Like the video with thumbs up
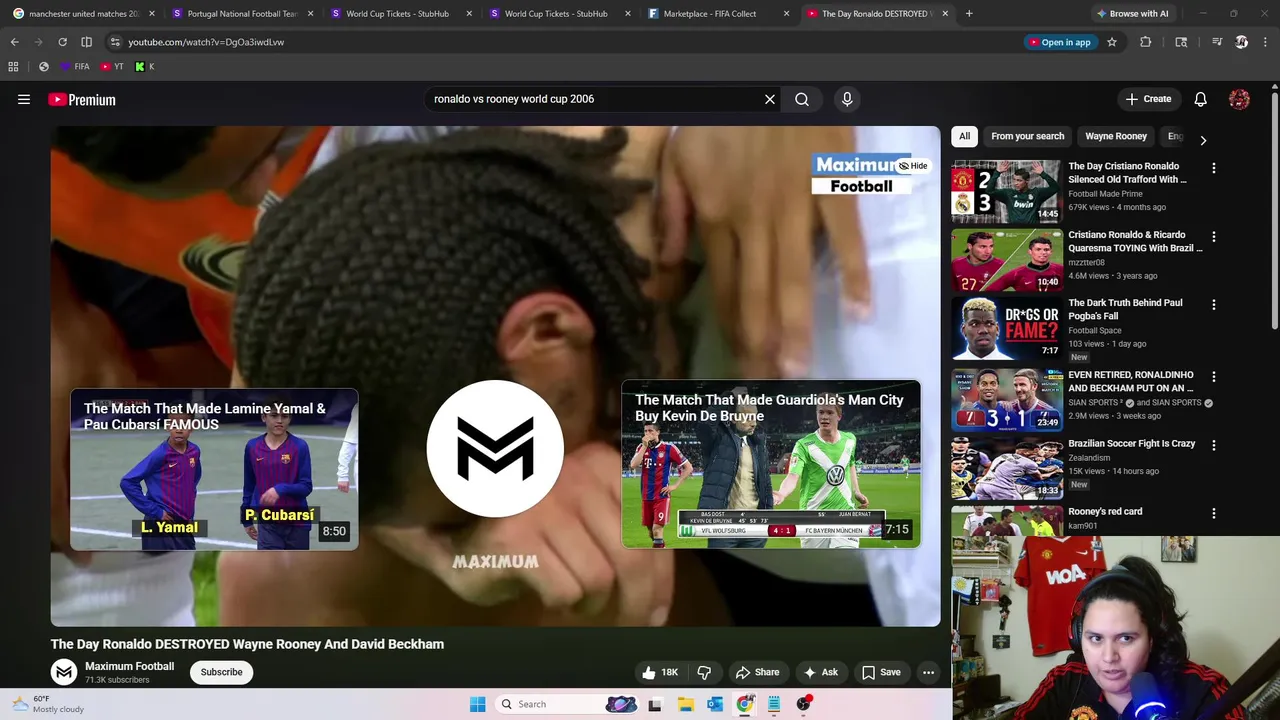The height and width of the screenshot is (720, 1280). pos(660,672)
